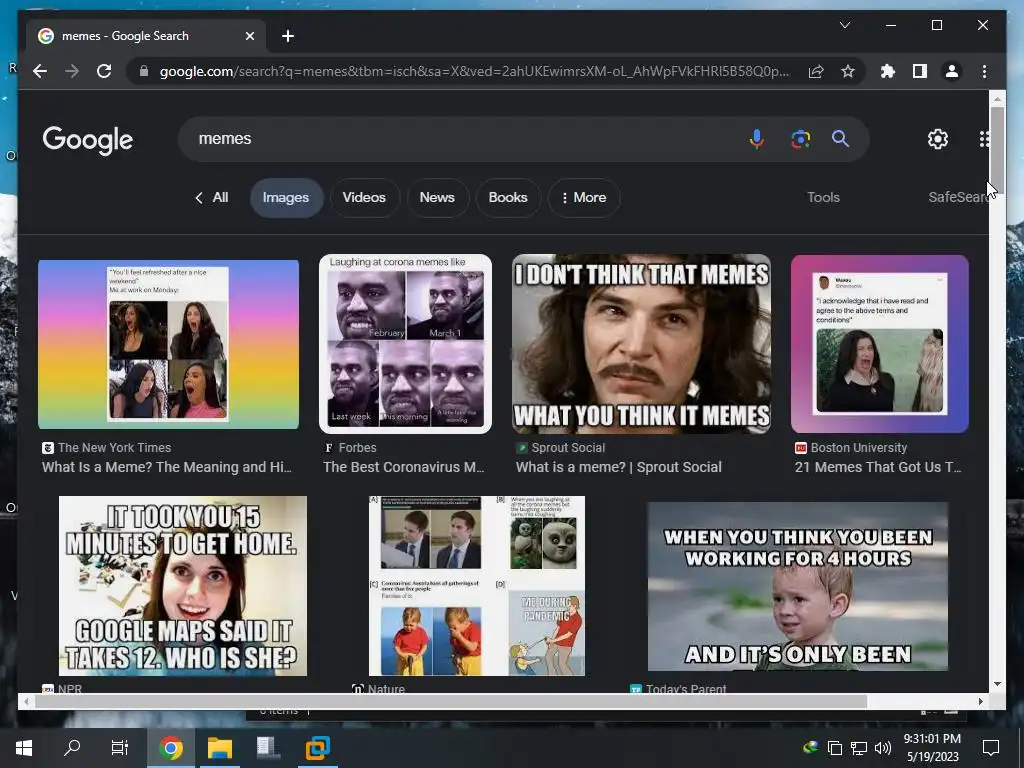The height and width of the screenshot is (768, 1024).
Task: Open the Extensions puzzle-piece menu
Action: coord(888,71)
